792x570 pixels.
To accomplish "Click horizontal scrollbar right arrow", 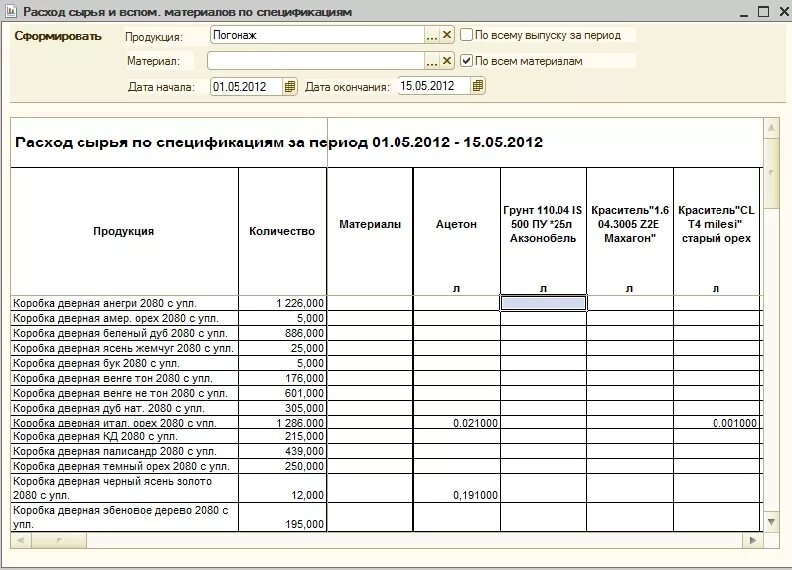I will click(x=753, y=541).
